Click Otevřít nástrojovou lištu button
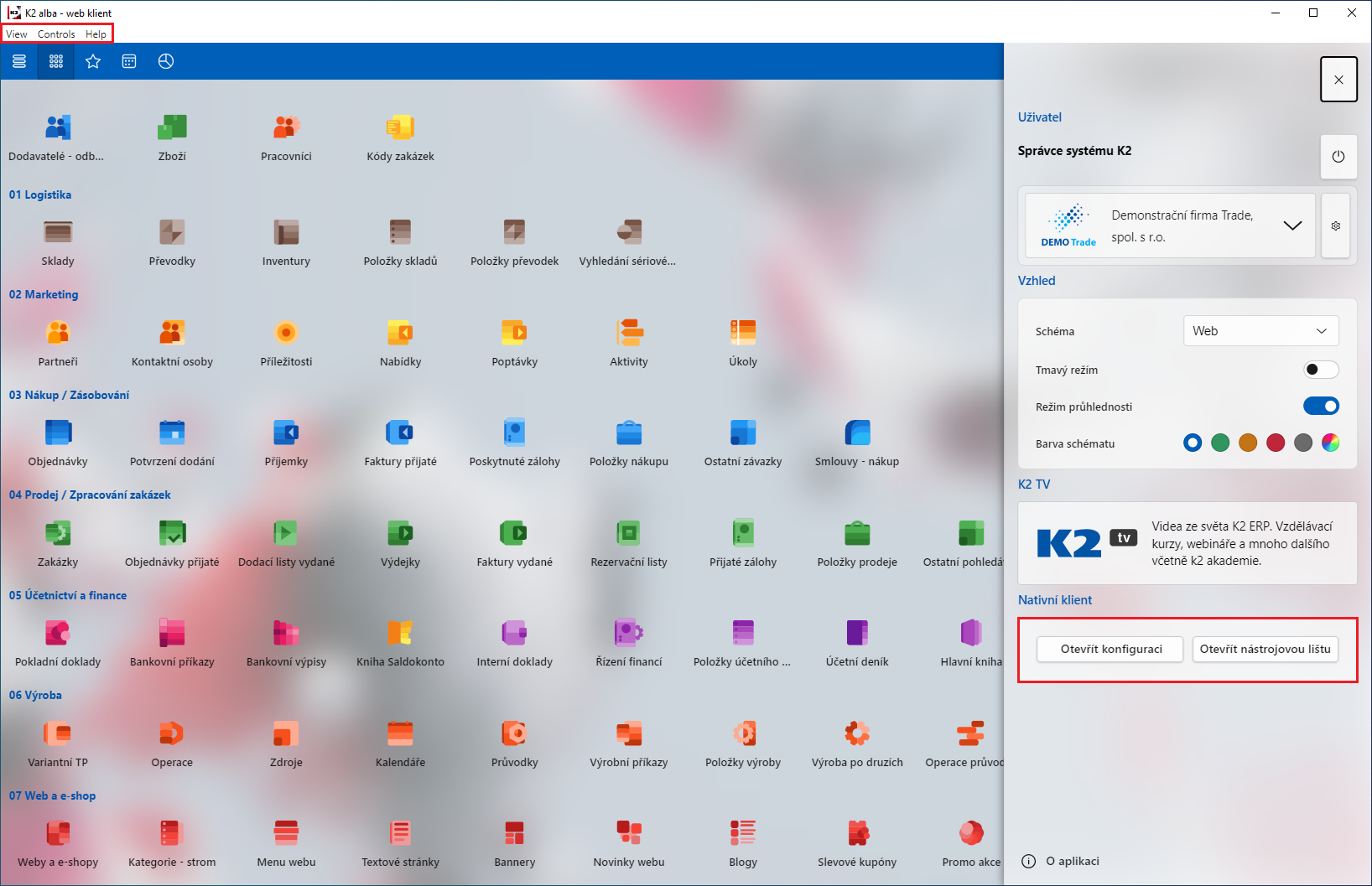 (x=1265, y=649)
